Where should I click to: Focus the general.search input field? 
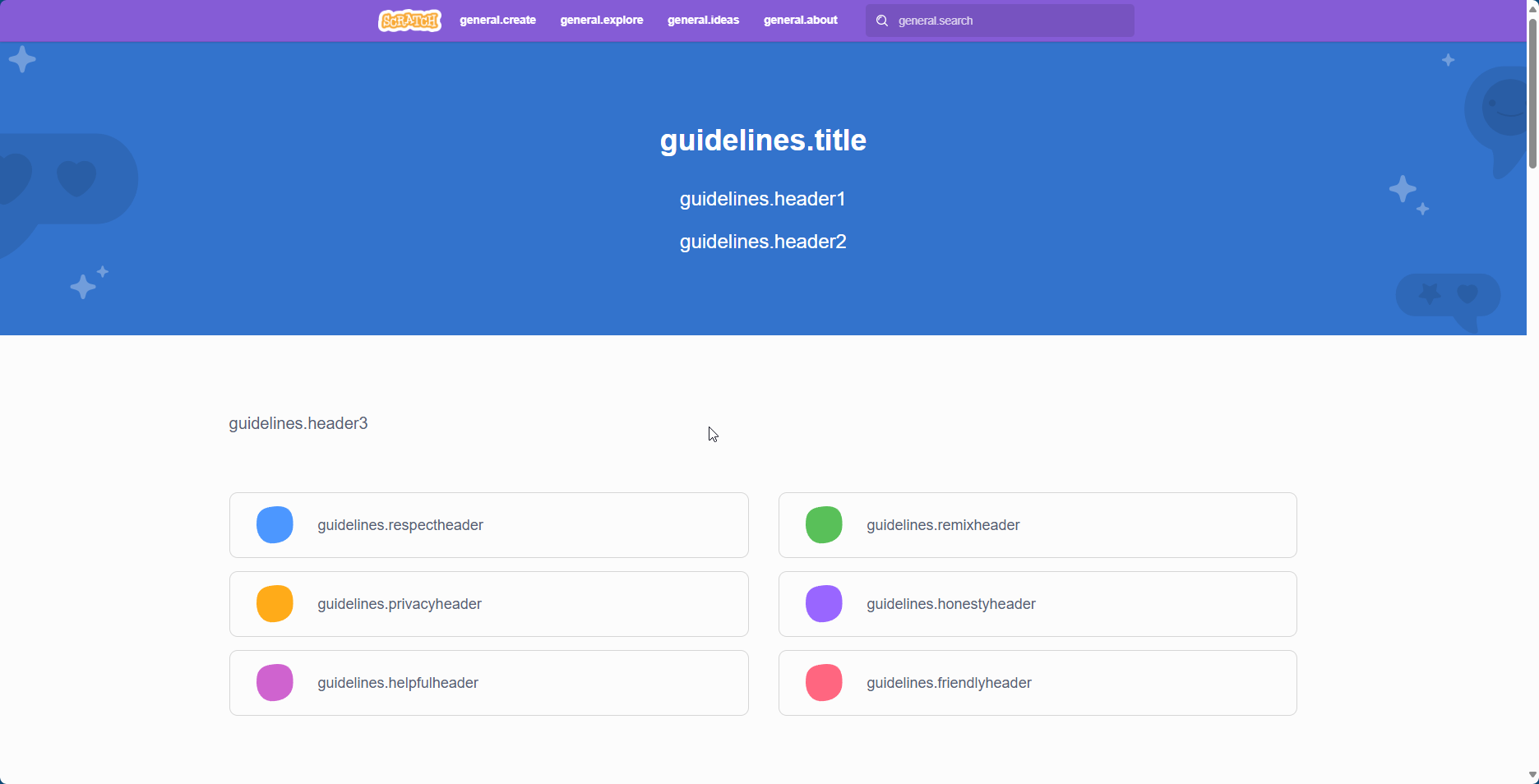(x=1011, y=21)
